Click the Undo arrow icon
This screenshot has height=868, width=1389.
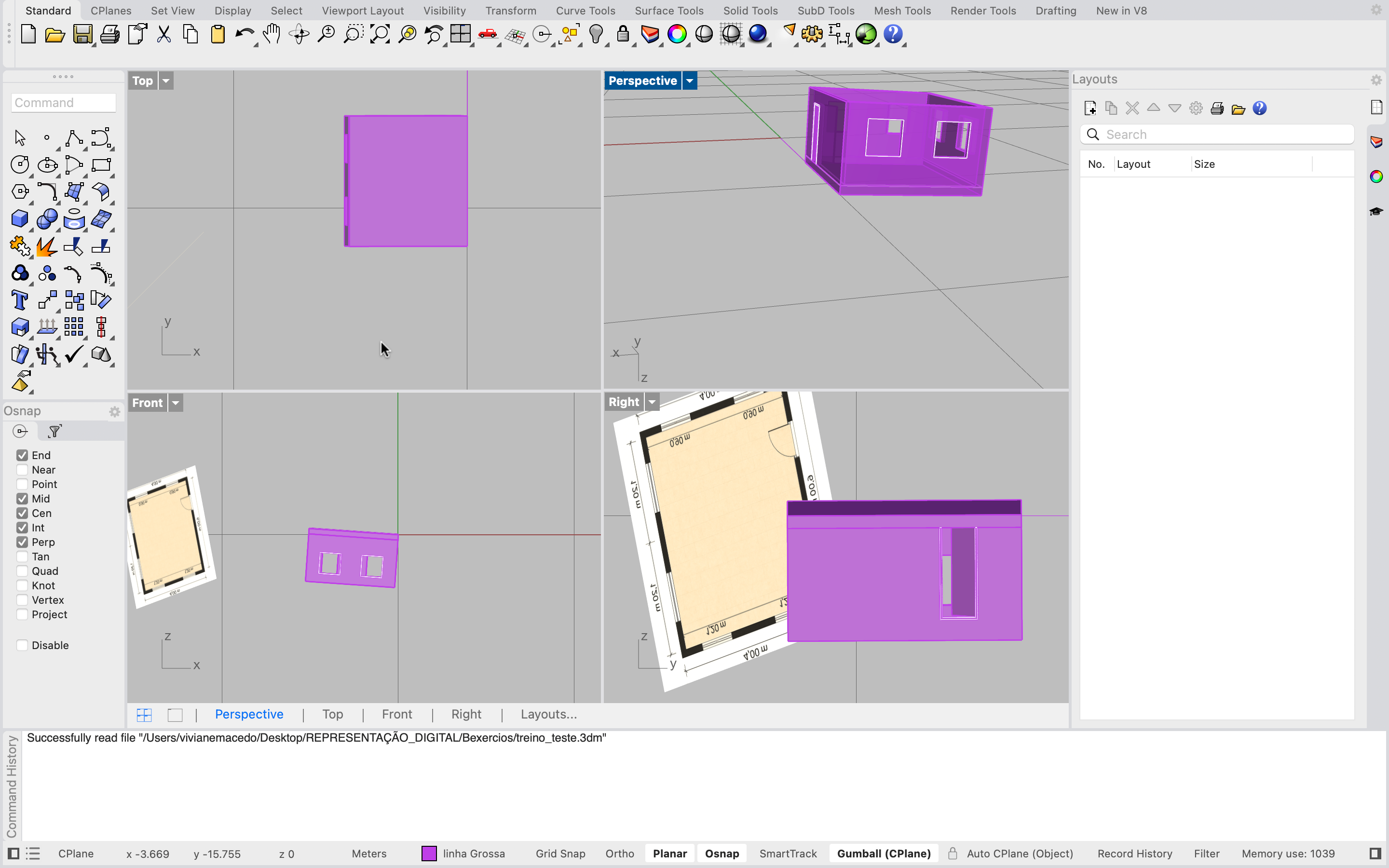tap(244, 34)
